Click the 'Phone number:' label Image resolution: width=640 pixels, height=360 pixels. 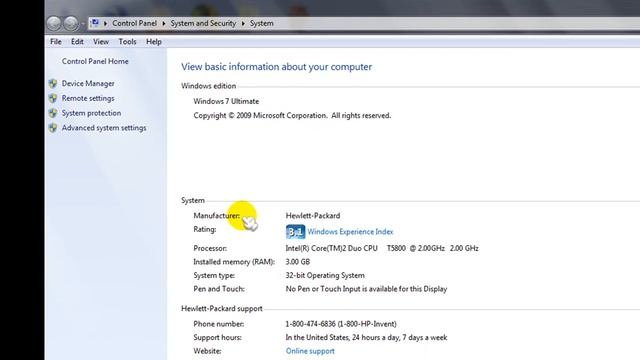[219, 324]
